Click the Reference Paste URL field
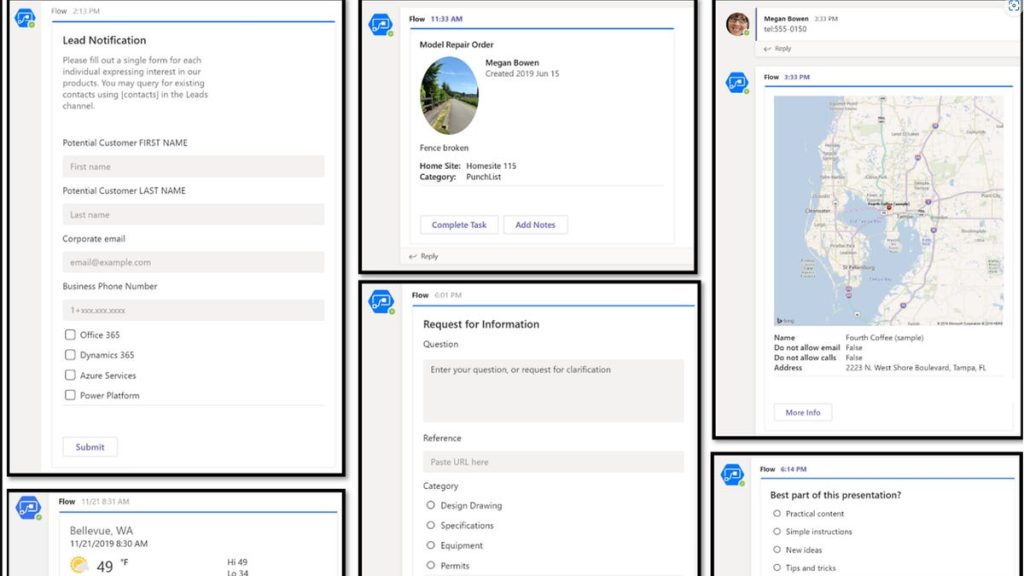This screenshot has height=576, width=1024. pyautogui.click(x=553, y=462)
